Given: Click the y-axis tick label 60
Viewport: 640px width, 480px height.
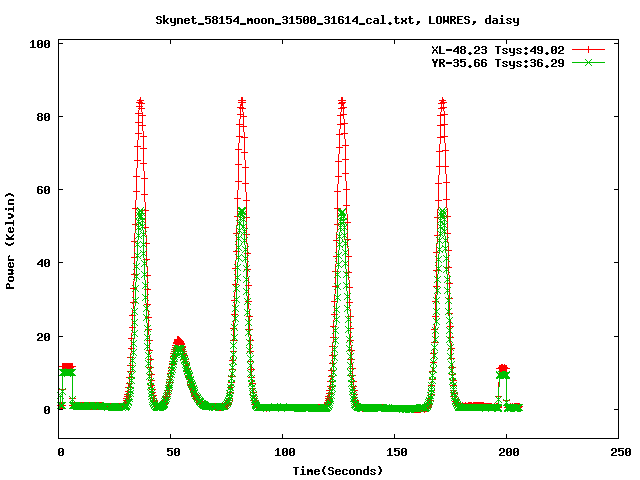Looking at the screenshot, I should click(x=44, y=190).
